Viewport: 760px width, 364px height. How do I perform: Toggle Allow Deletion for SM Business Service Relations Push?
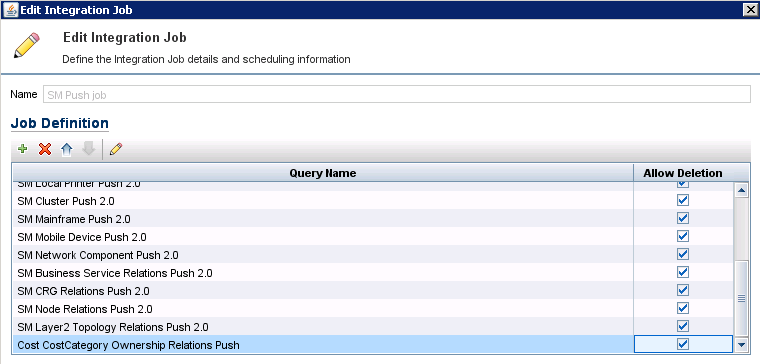(x=683, y=272)
